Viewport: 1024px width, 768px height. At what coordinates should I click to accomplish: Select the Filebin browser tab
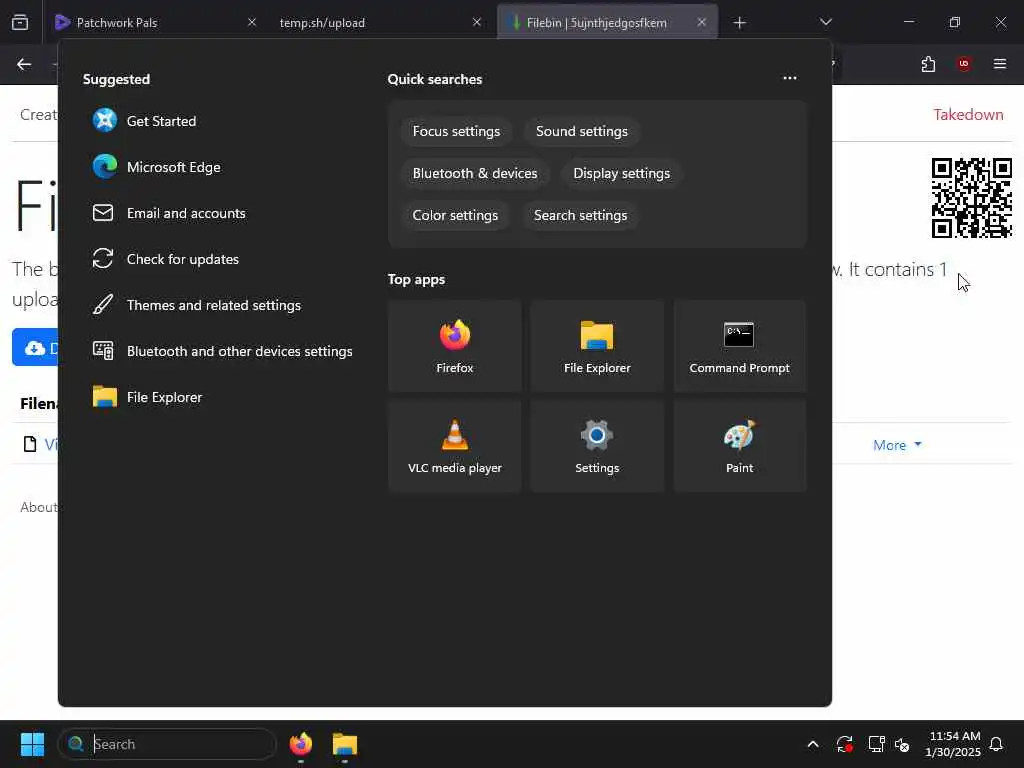click(x=607, y=22)
